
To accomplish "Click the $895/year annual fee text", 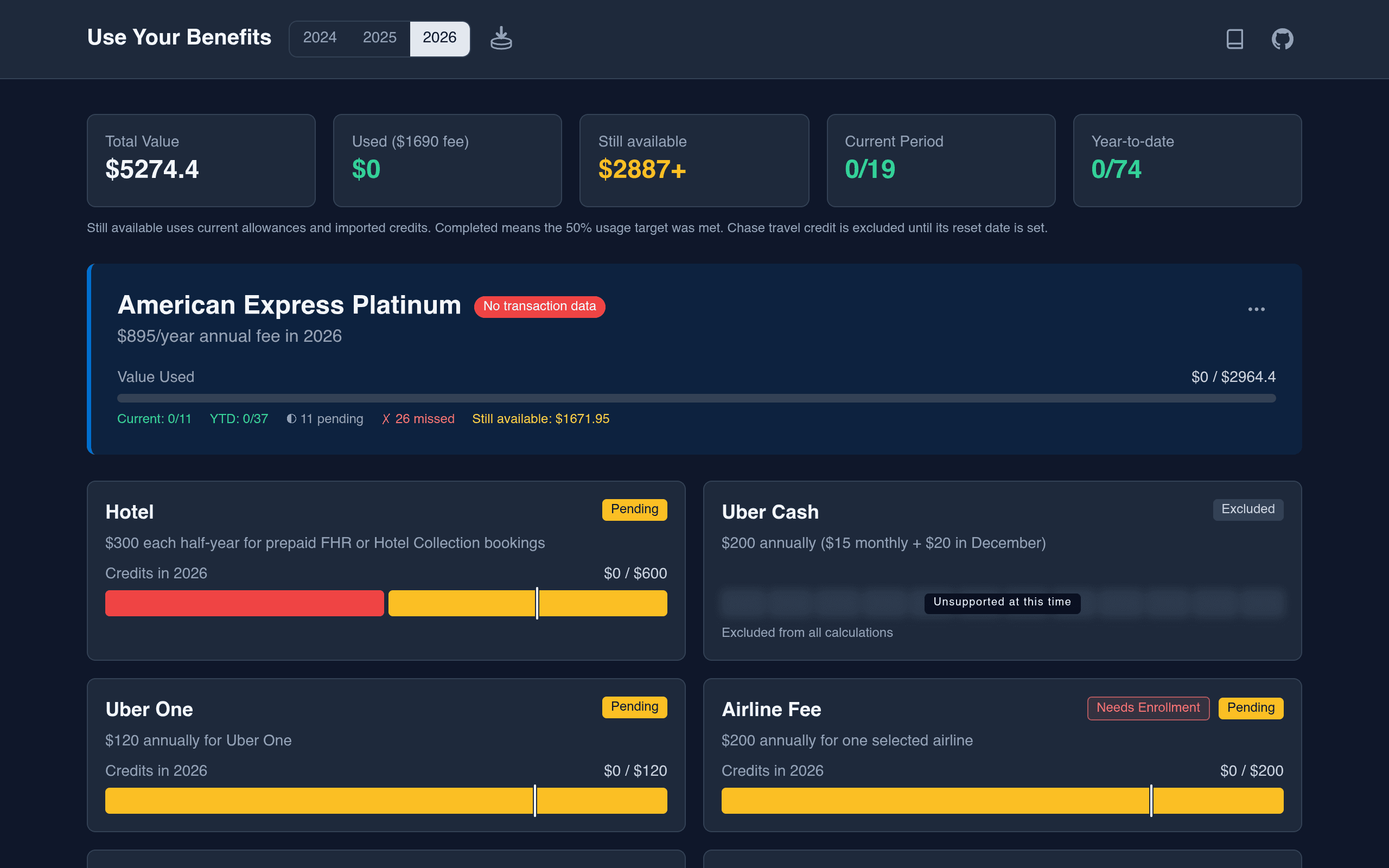I will tap(230, 336).
